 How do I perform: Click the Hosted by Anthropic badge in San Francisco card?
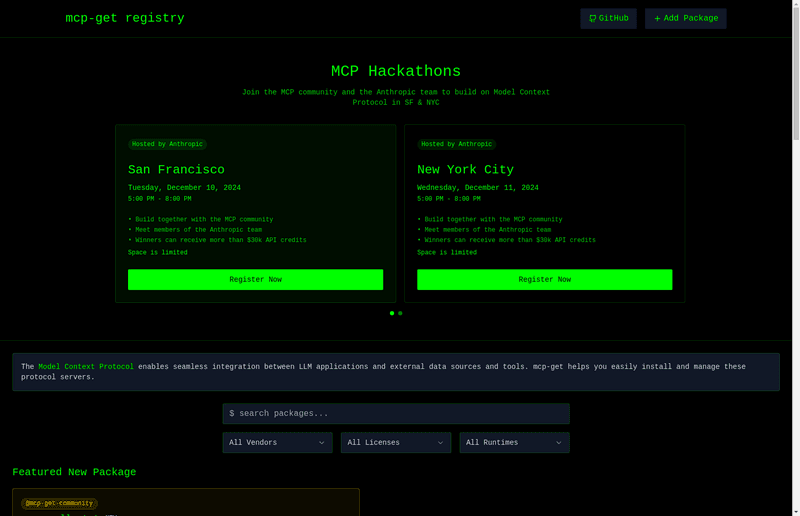point(167,144)
